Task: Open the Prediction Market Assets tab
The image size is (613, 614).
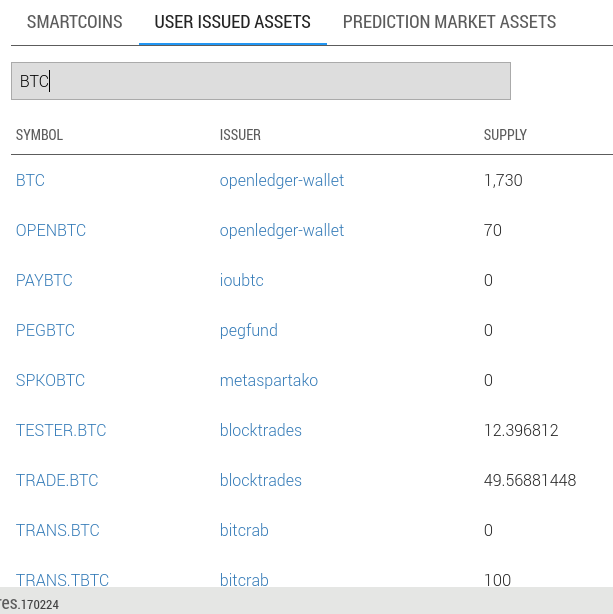Action: pyautogui.click(x=449, y=22)
